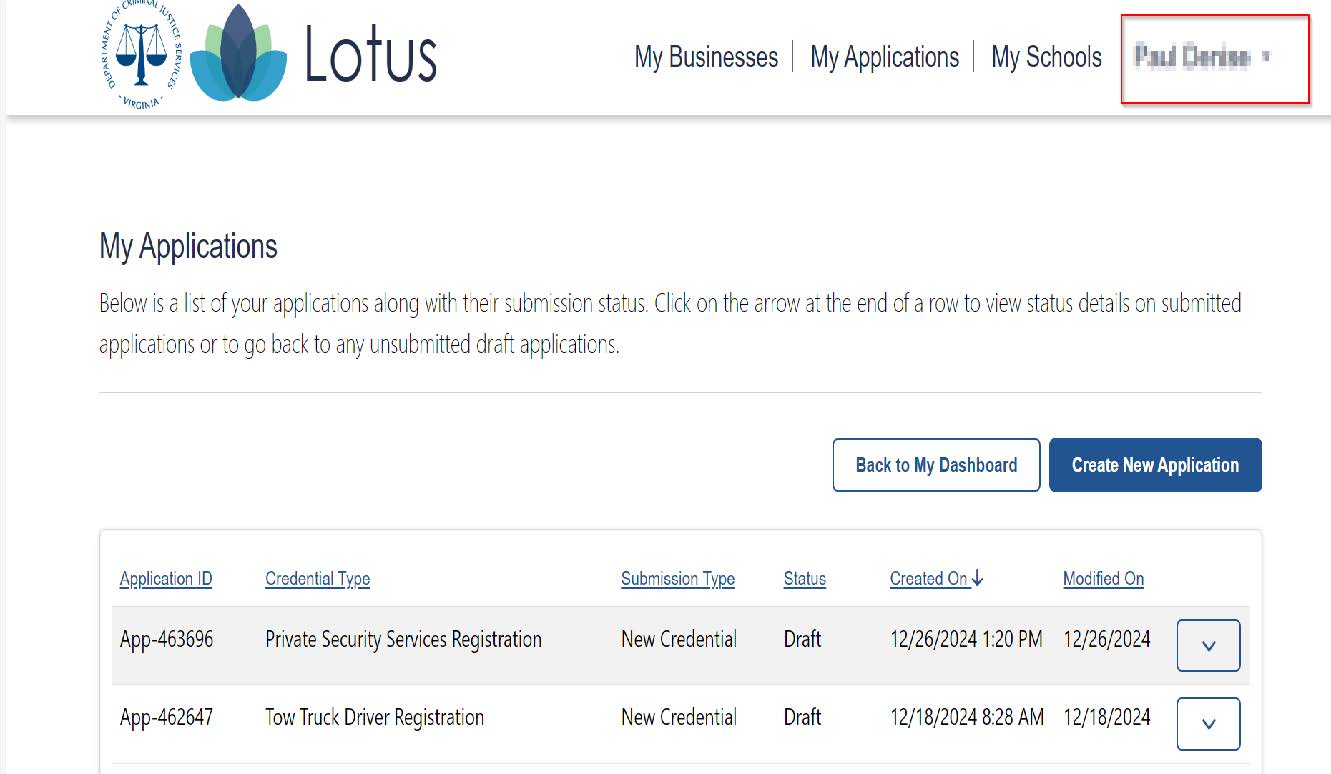Screen dimensions: 1331x774
Task: Expand the App-462647 row chevron
Action: pyautogui.click(x=1208, y=724)
